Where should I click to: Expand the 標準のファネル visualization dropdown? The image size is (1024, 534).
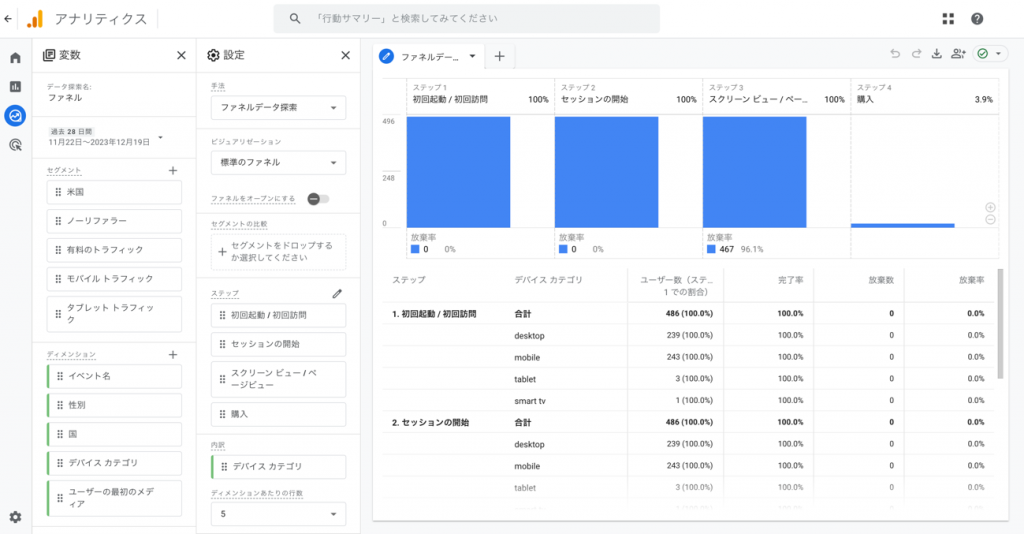point(279,162)
